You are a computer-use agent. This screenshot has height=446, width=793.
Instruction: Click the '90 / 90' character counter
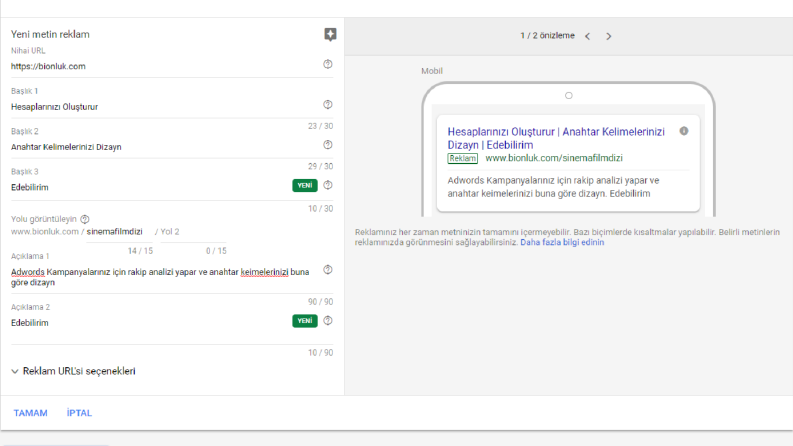[x=321, y=302]
